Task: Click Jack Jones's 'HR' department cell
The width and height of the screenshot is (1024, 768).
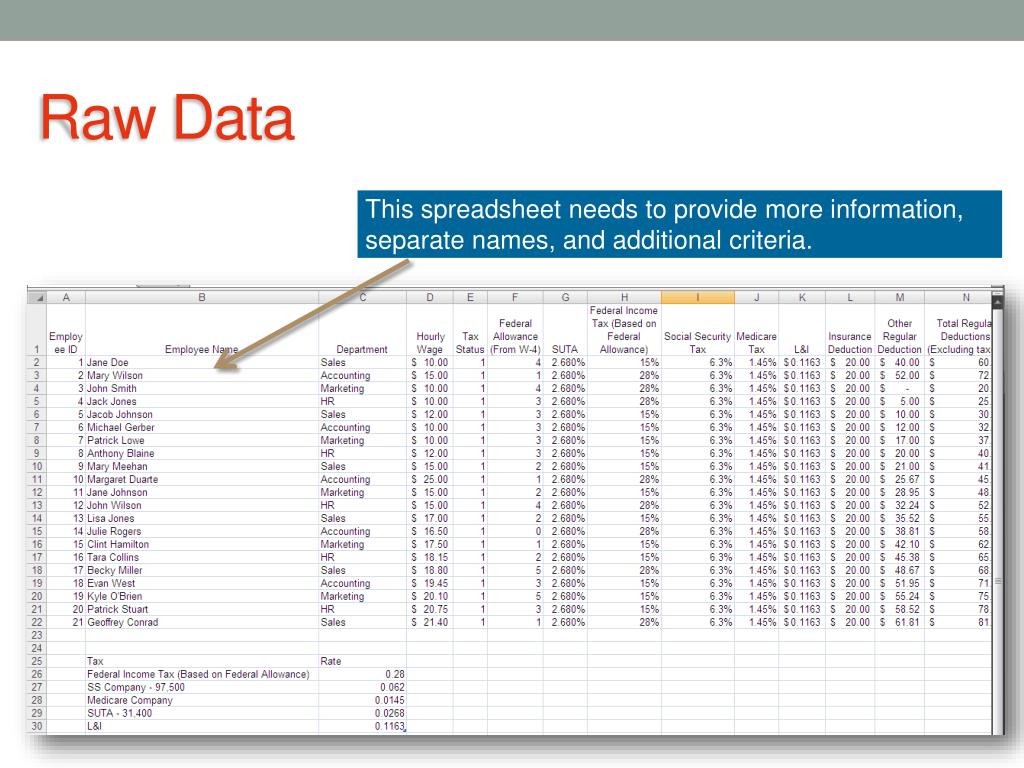Action: click(362, 402)
